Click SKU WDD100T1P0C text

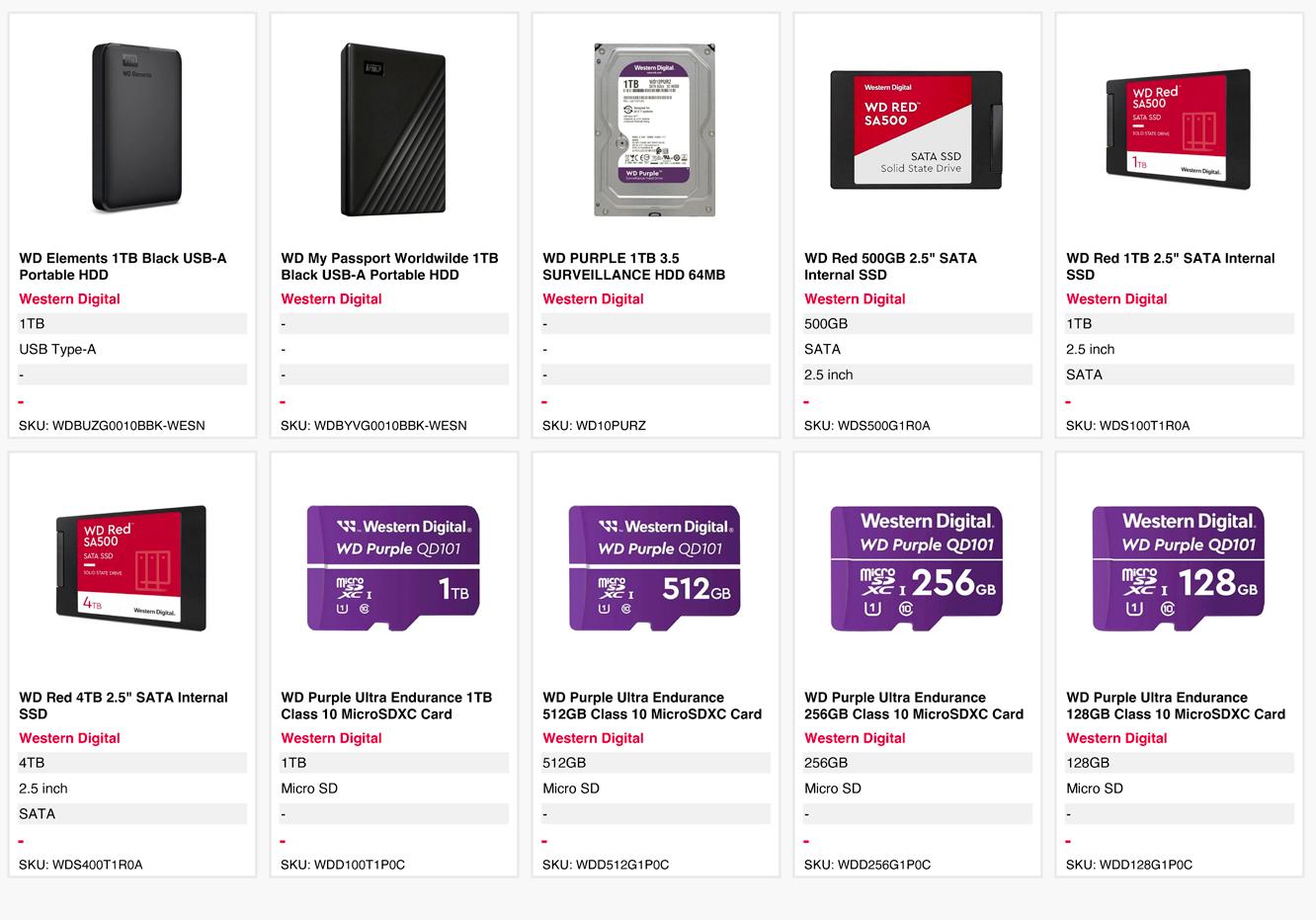(x=343, y=865)
